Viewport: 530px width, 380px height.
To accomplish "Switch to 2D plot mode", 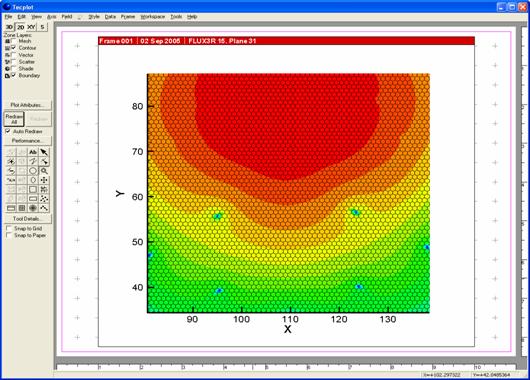I will pyautogui.click(x=21, y=27).
